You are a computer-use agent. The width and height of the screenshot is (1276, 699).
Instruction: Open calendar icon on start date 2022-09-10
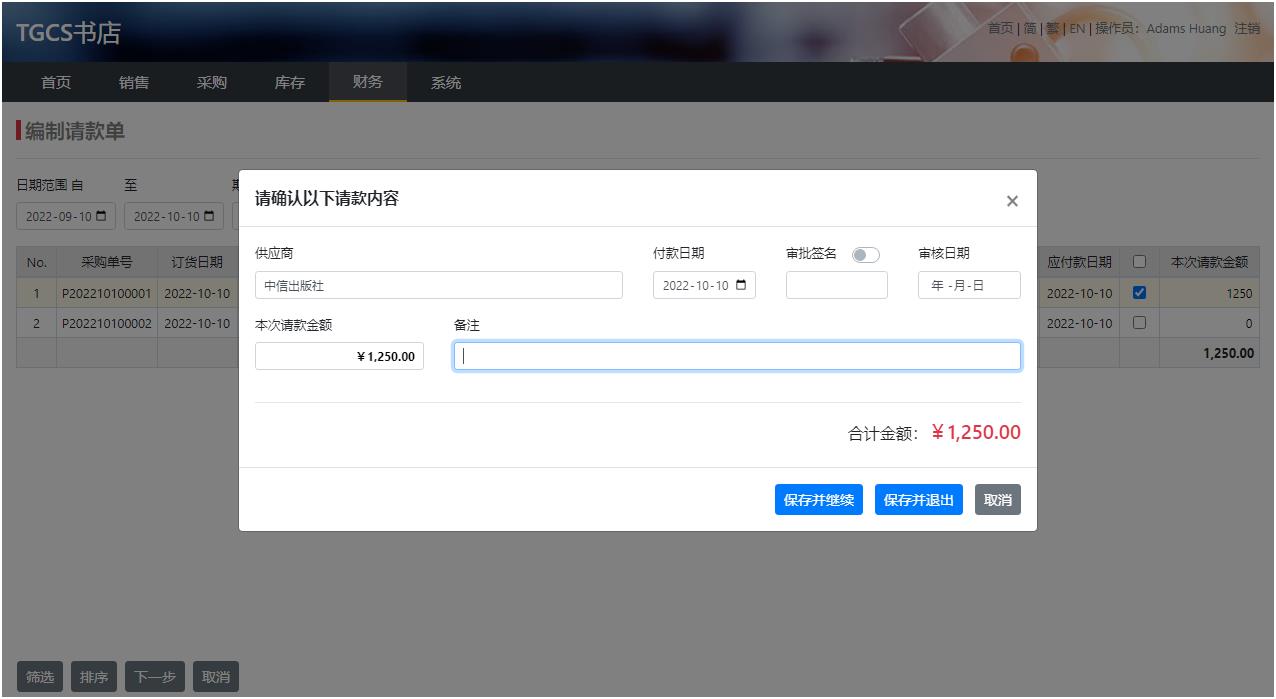(101, 217)
